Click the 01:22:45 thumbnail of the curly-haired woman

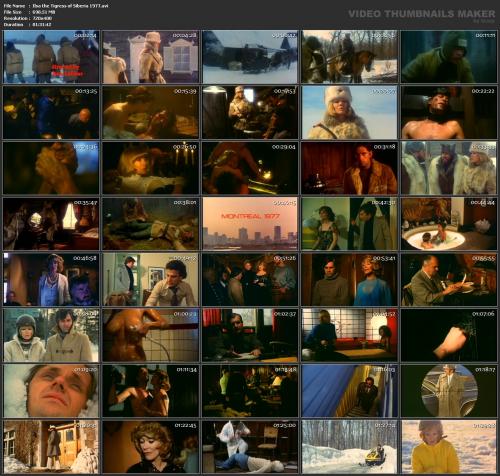151,447
